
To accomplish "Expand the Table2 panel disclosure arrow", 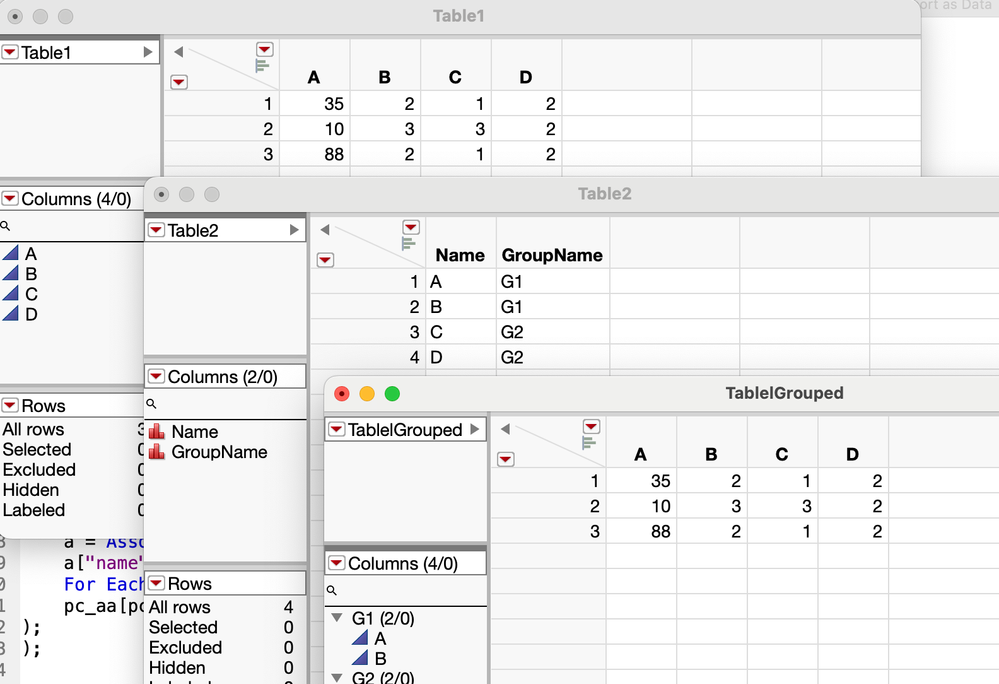I will click(294, 230).
